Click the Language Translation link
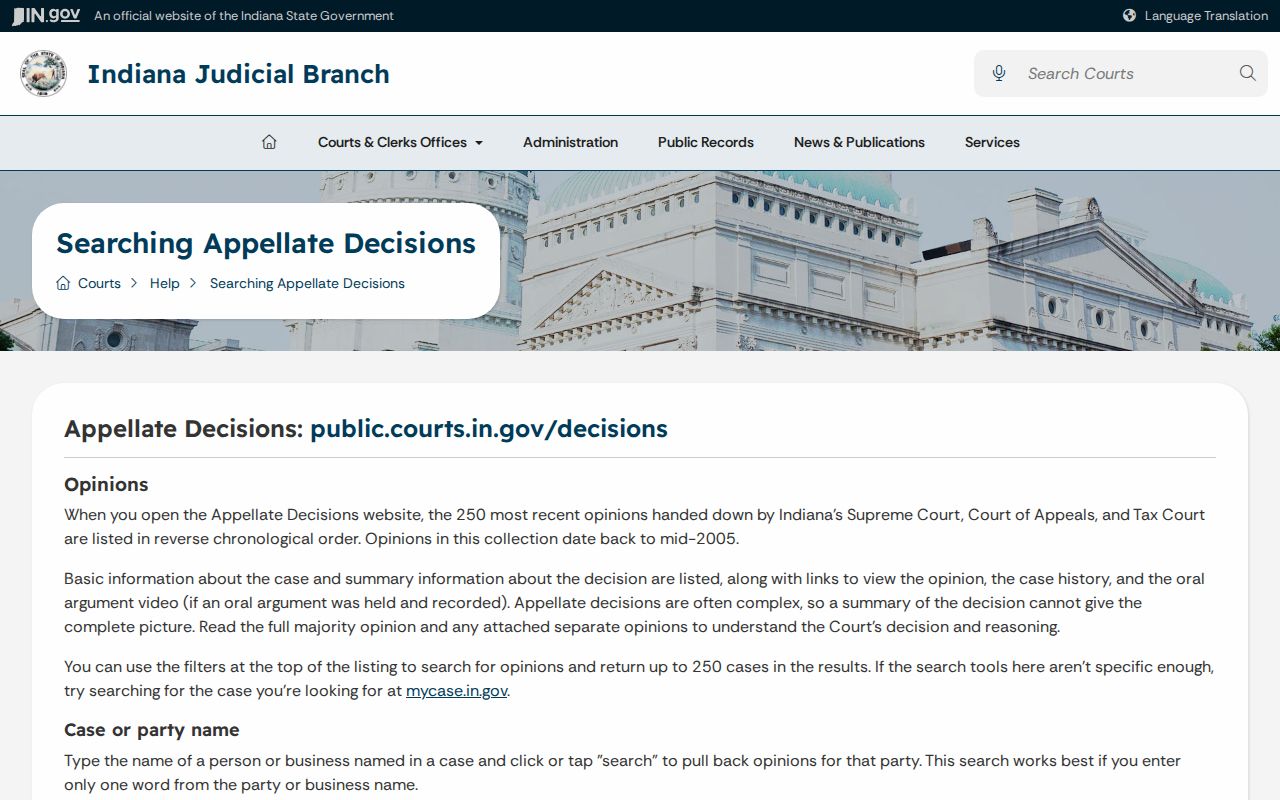Screen dimensions: 1280x800 coord(1206,15)
